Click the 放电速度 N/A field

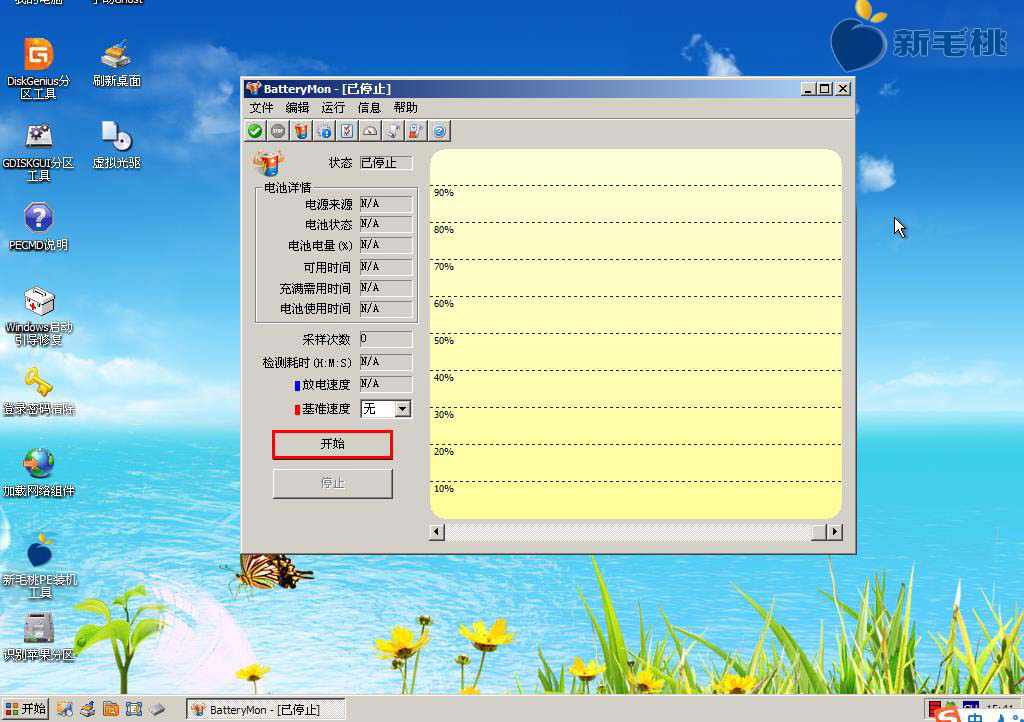(386, 384)
